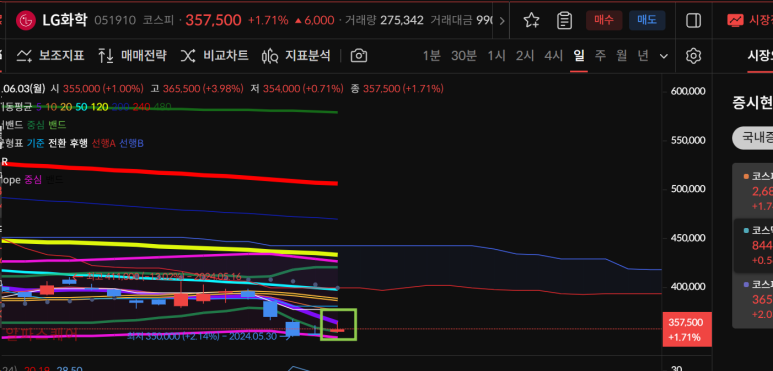Add LG화학 to favorites with the star icon

(531, 20)
